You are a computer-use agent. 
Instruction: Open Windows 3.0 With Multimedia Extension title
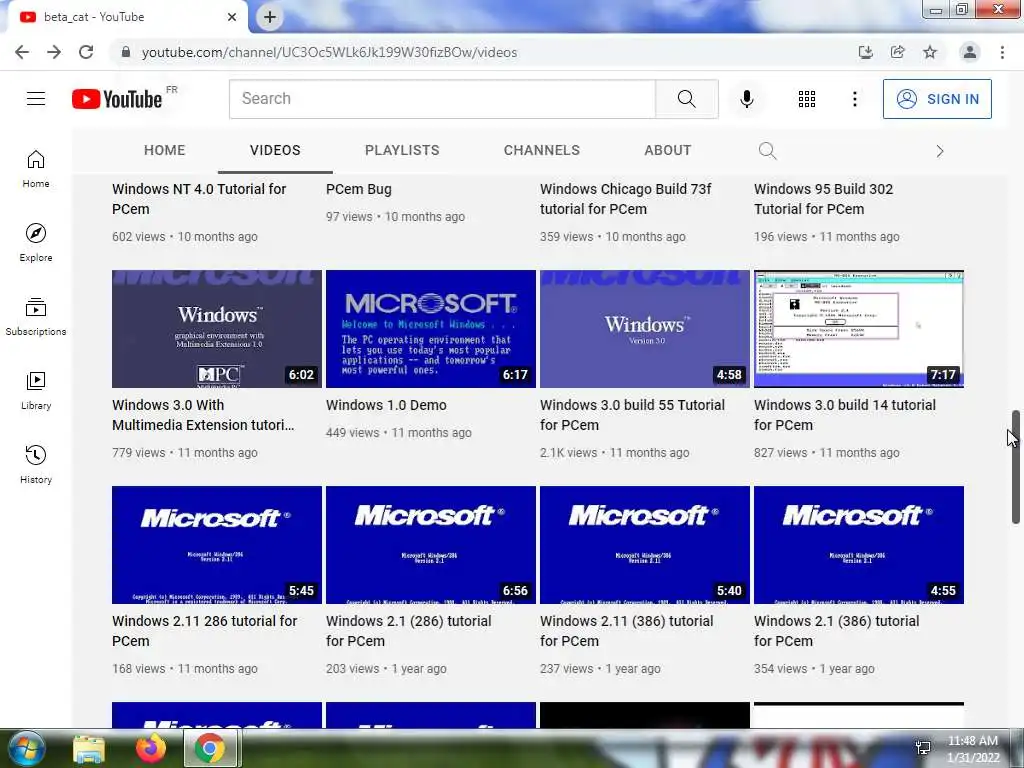point(203,415)
